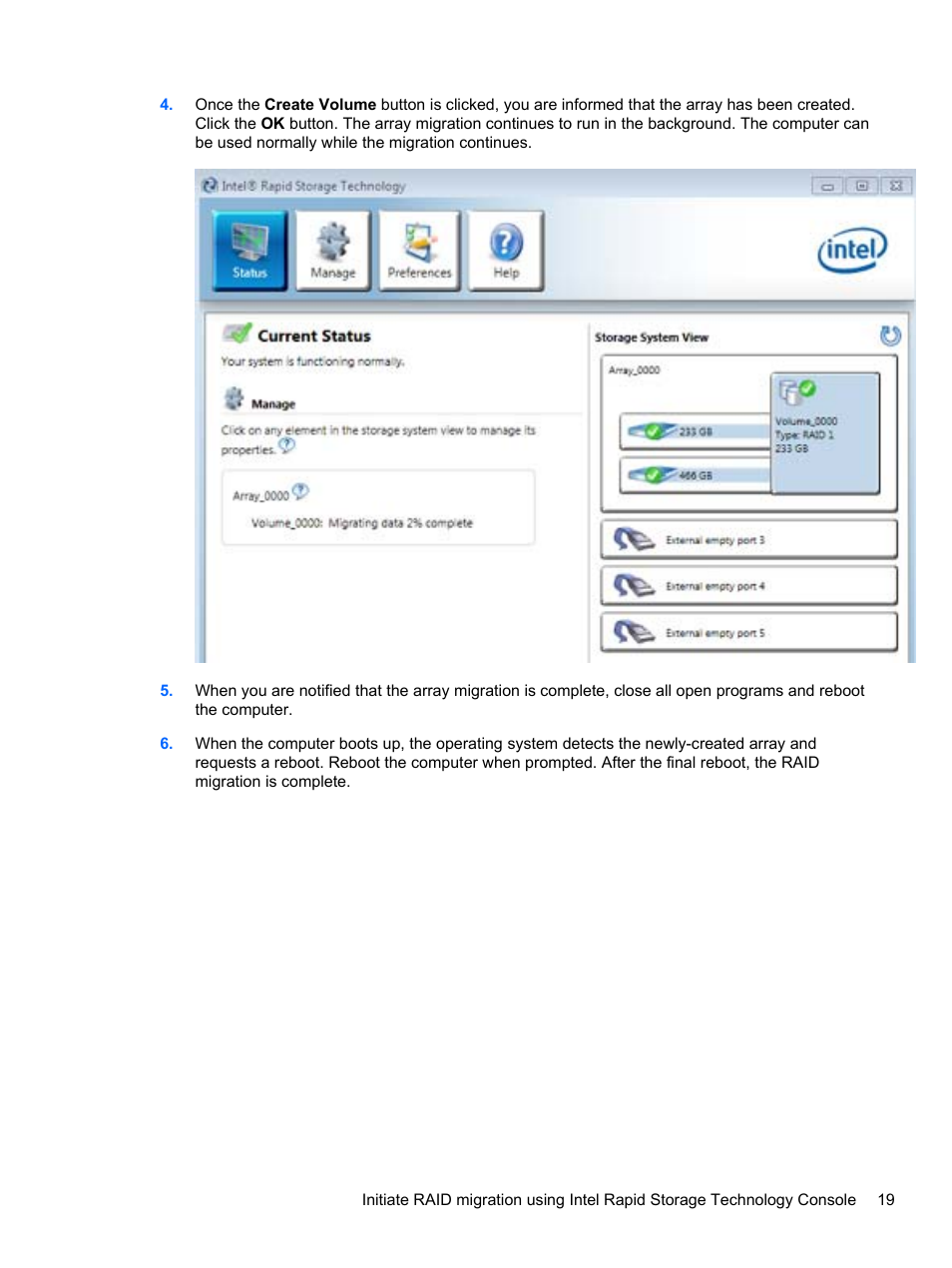Minimize the Intel Rapid Storage window
Viewport: 952px width, 1268px height.
827,186
